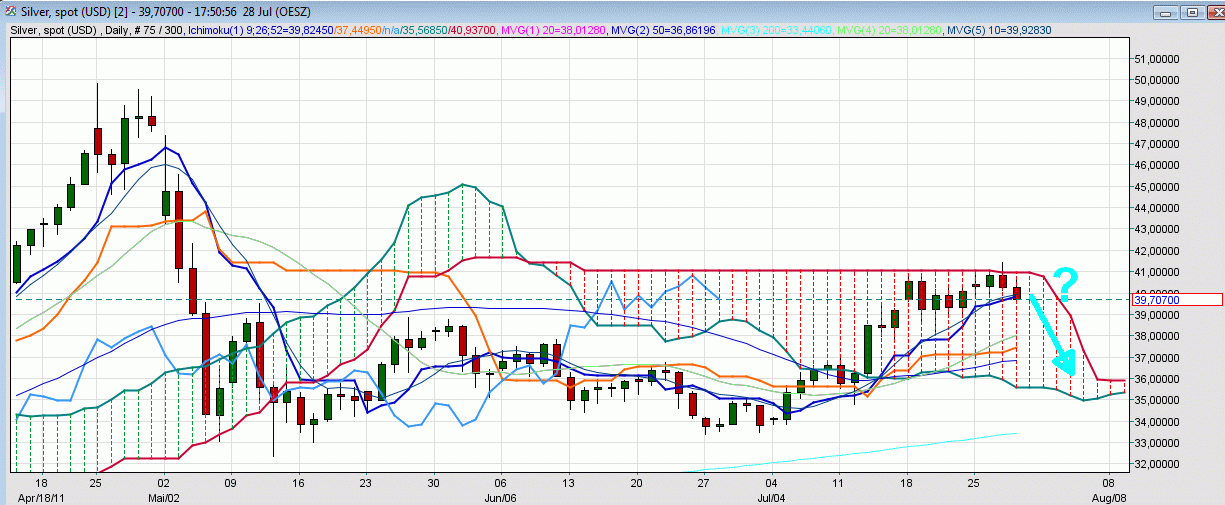Click the date label 25 before Mai/02
The image size is (1225, 505).
click(95, 481)
